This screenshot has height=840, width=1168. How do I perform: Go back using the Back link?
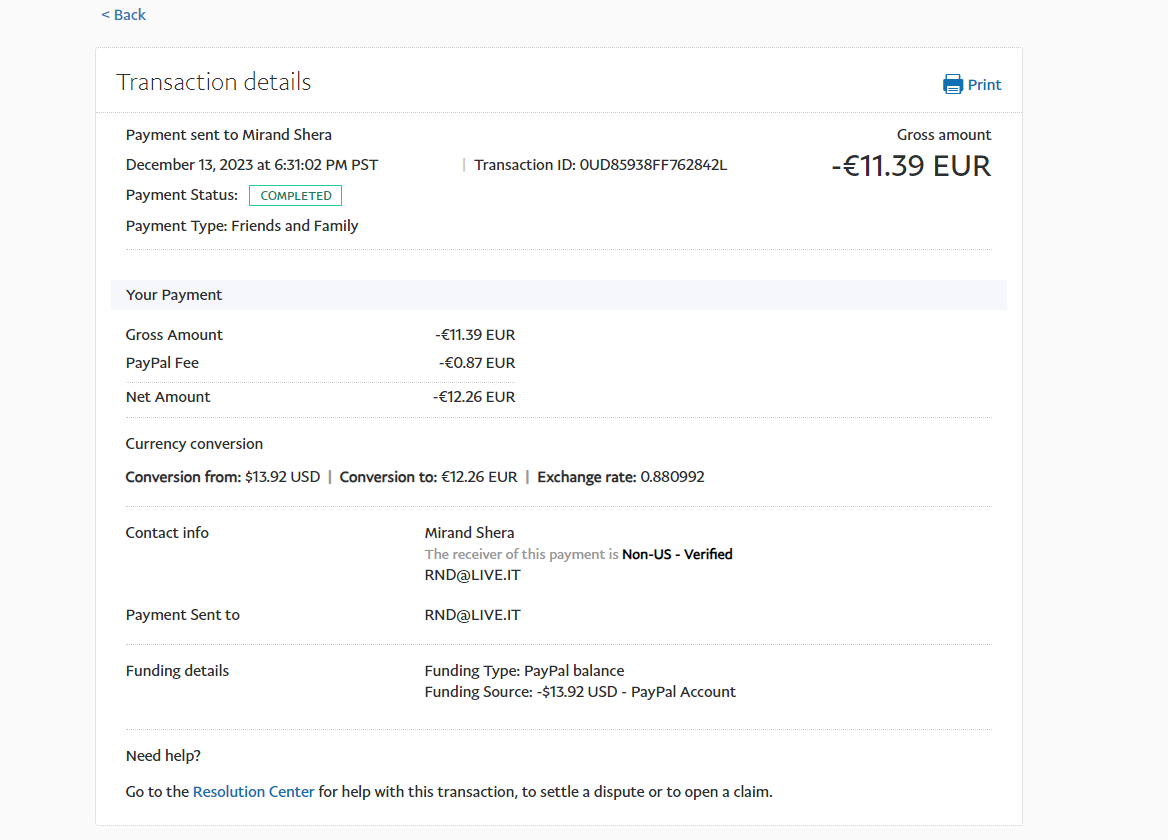pyautogui.click(x=124, y=15)
